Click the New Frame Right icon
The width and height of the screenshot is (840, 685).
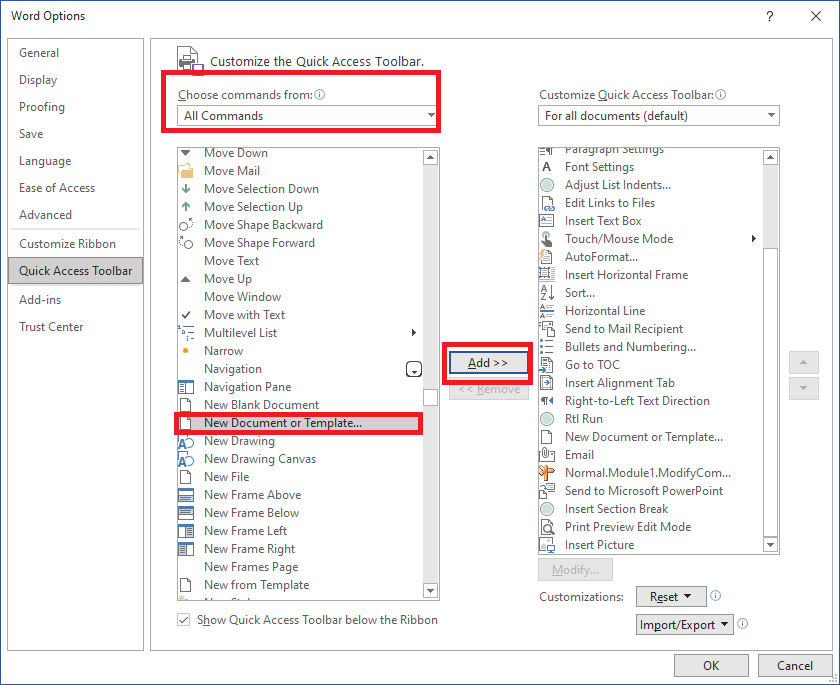[186, 549]
